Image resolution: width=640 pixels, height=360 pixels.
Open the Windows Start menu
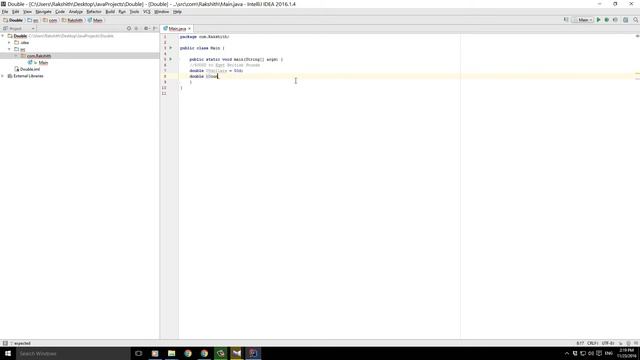(8, 353)
